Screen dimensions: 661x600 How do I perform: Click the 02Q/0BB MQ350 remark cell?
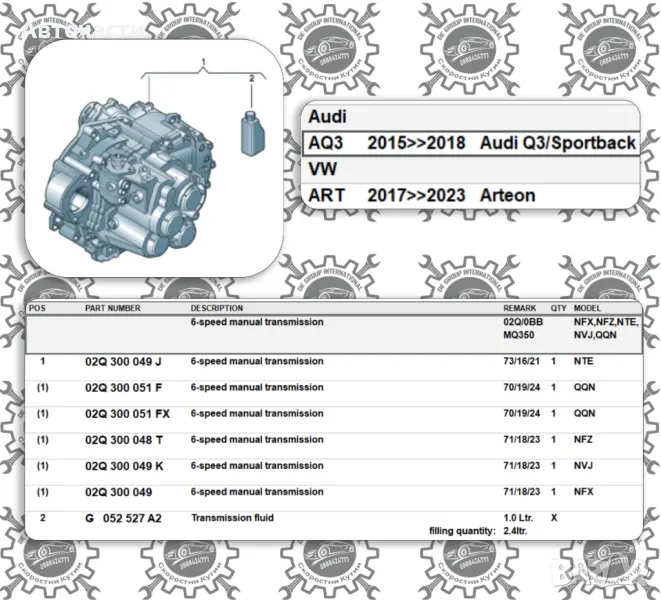point(523,328)
